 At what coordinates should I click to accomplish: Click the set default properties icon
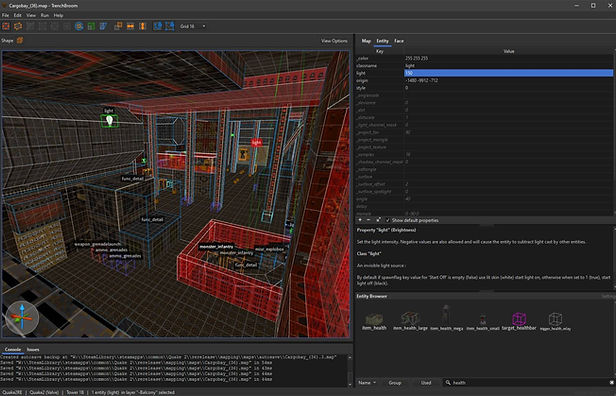(378, 220)
